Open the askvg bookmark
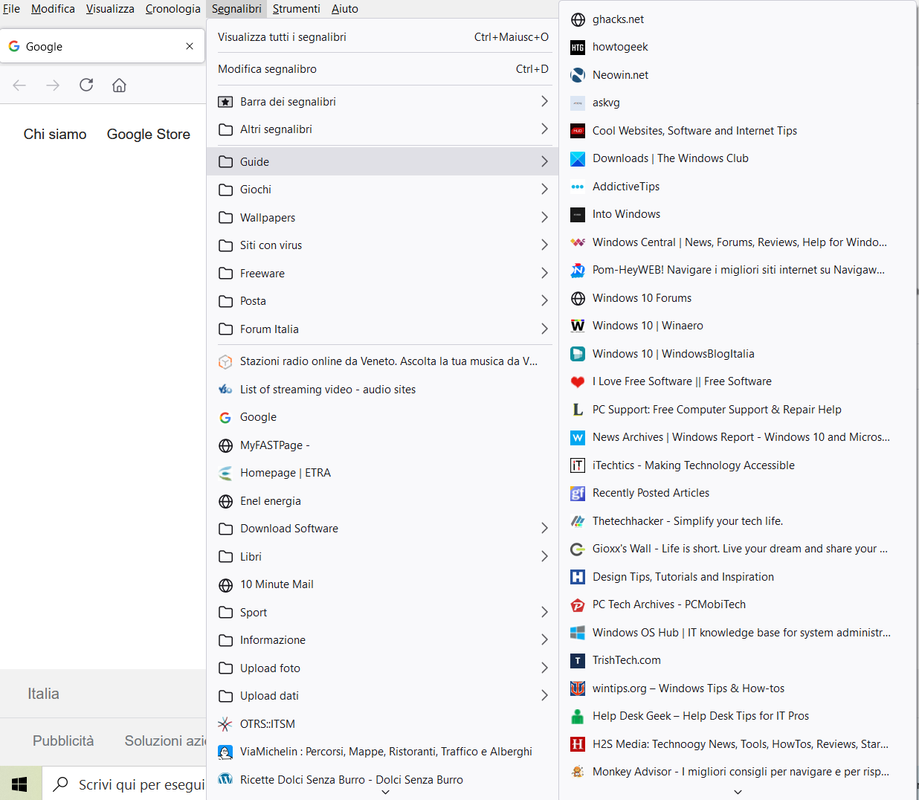919x800 pixels. [736, 103]
